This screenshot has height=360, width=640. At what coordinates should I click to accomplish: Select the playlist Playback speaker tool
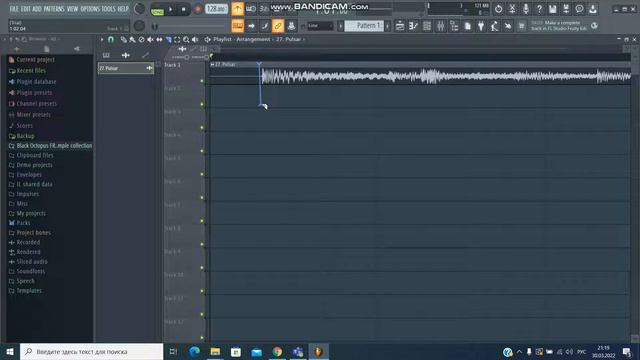coord(195,40)
